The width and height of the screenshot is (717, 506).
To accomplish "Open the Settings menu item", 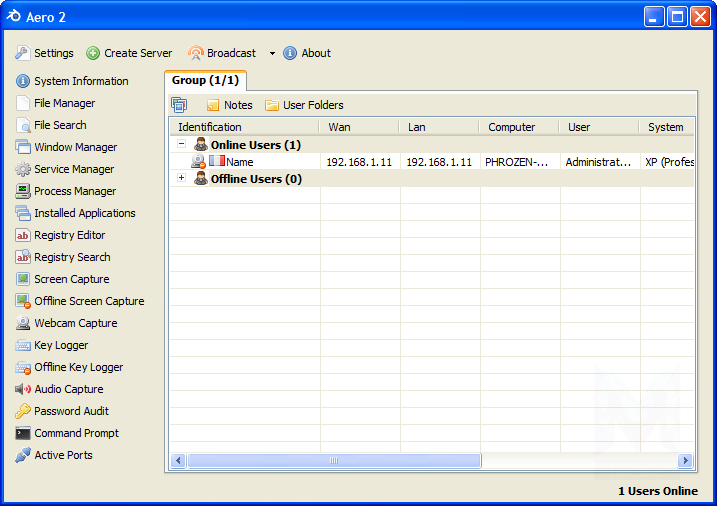I will coord(44,53).
